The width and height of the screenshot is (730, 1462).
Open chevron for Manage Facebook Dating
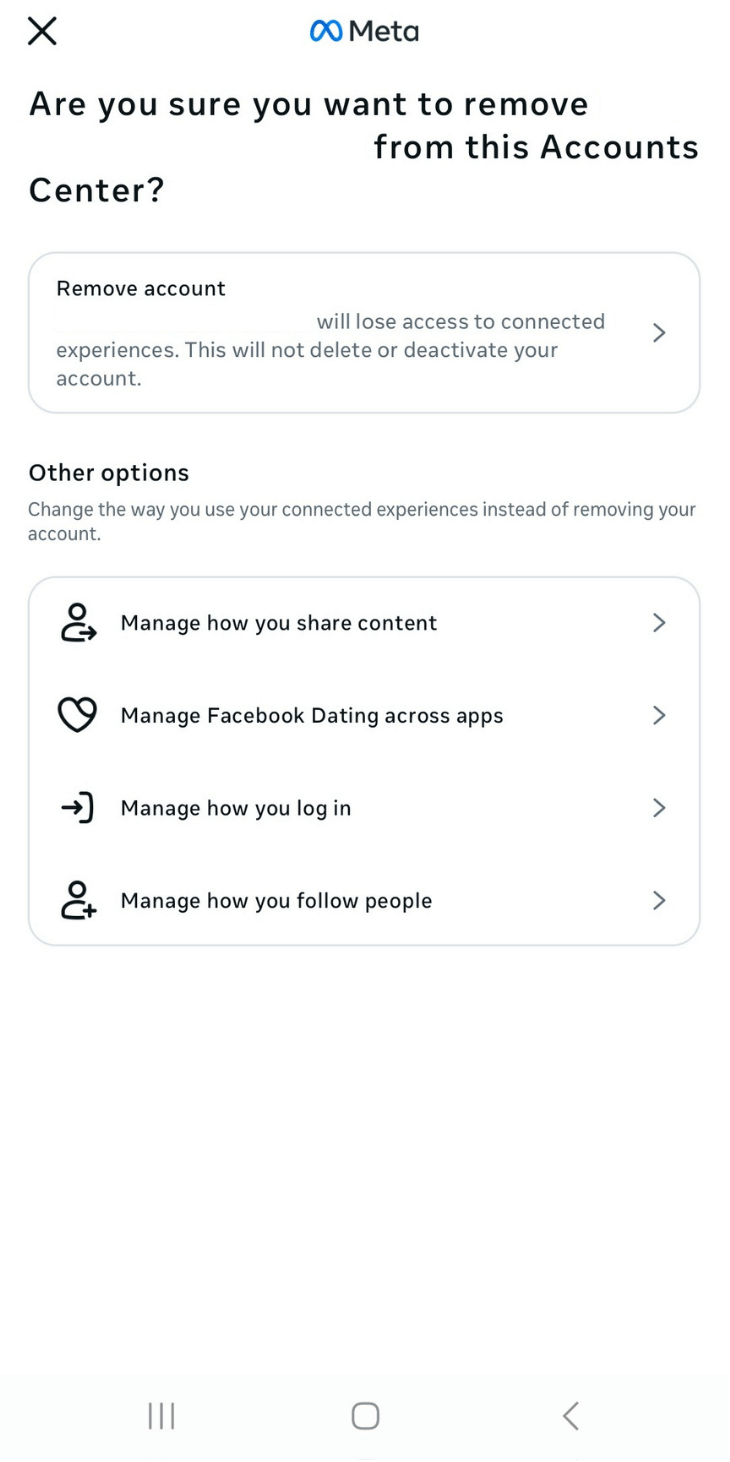coord(658,715)
